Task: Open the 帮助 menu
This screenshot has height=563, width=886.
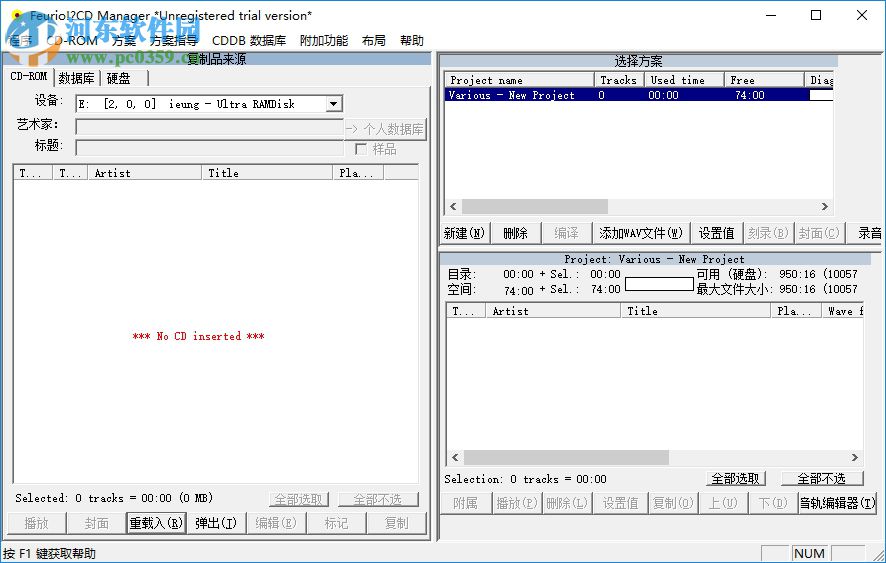Action: (x=411, y=41)
